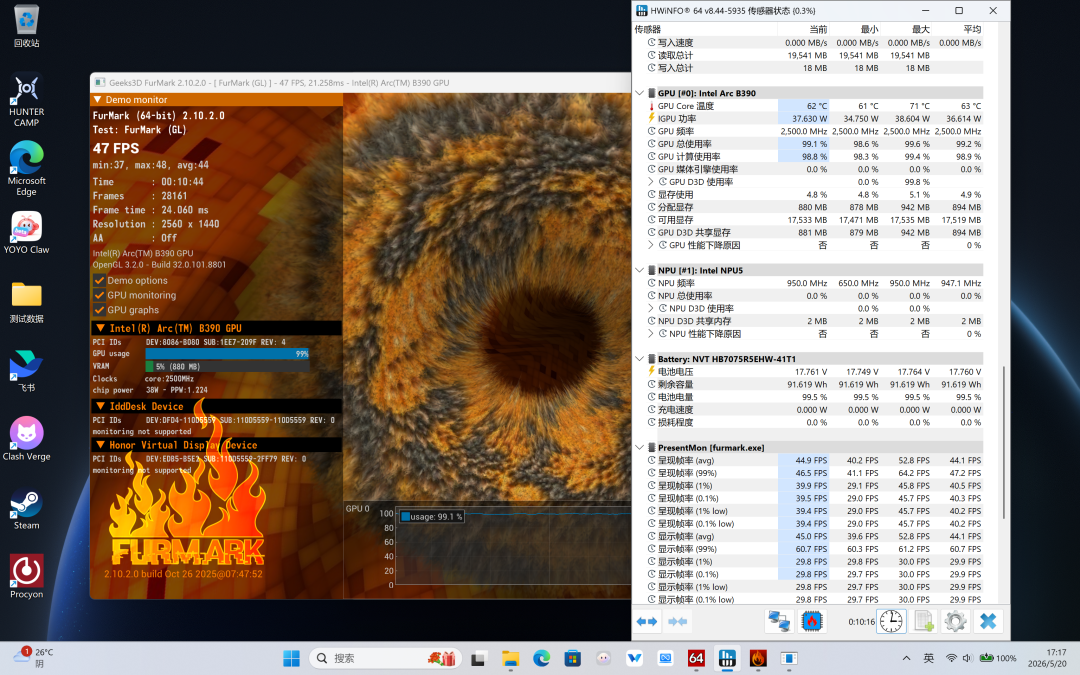Click the HWiNFO clock reset-timer icon
The width and height of the screenshot is (1080, 675).
[x=891, y=621]
